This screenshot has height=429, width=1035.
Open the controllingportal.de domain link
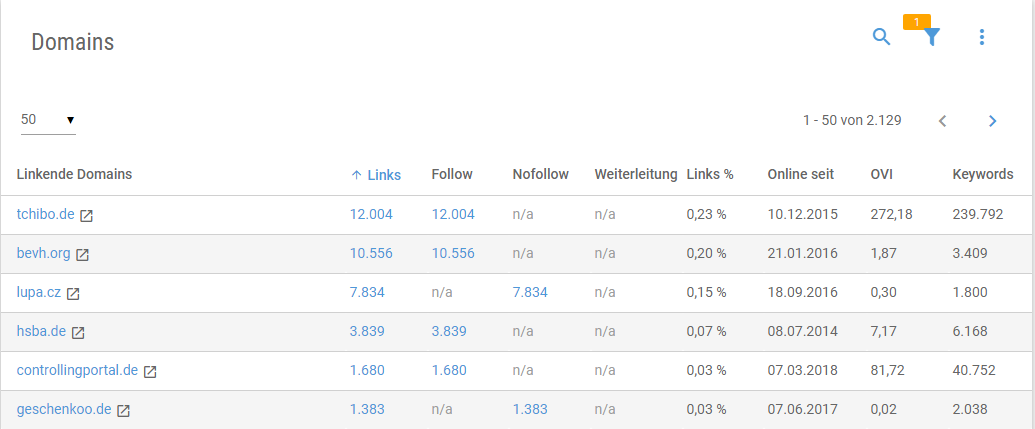77,370
